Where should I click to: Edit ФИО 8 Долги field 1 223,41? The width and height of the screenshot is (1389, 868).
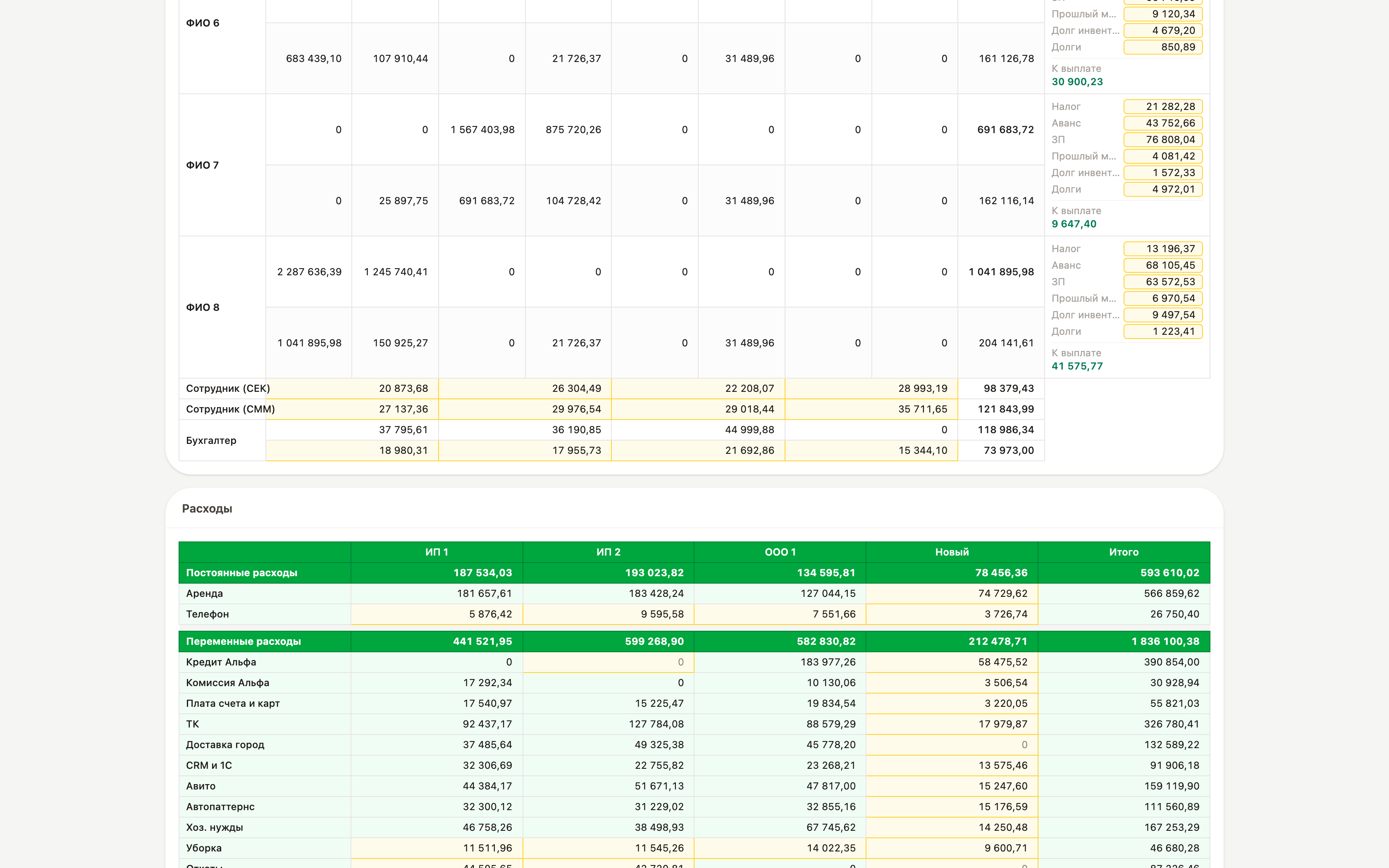pos(1162,332)
